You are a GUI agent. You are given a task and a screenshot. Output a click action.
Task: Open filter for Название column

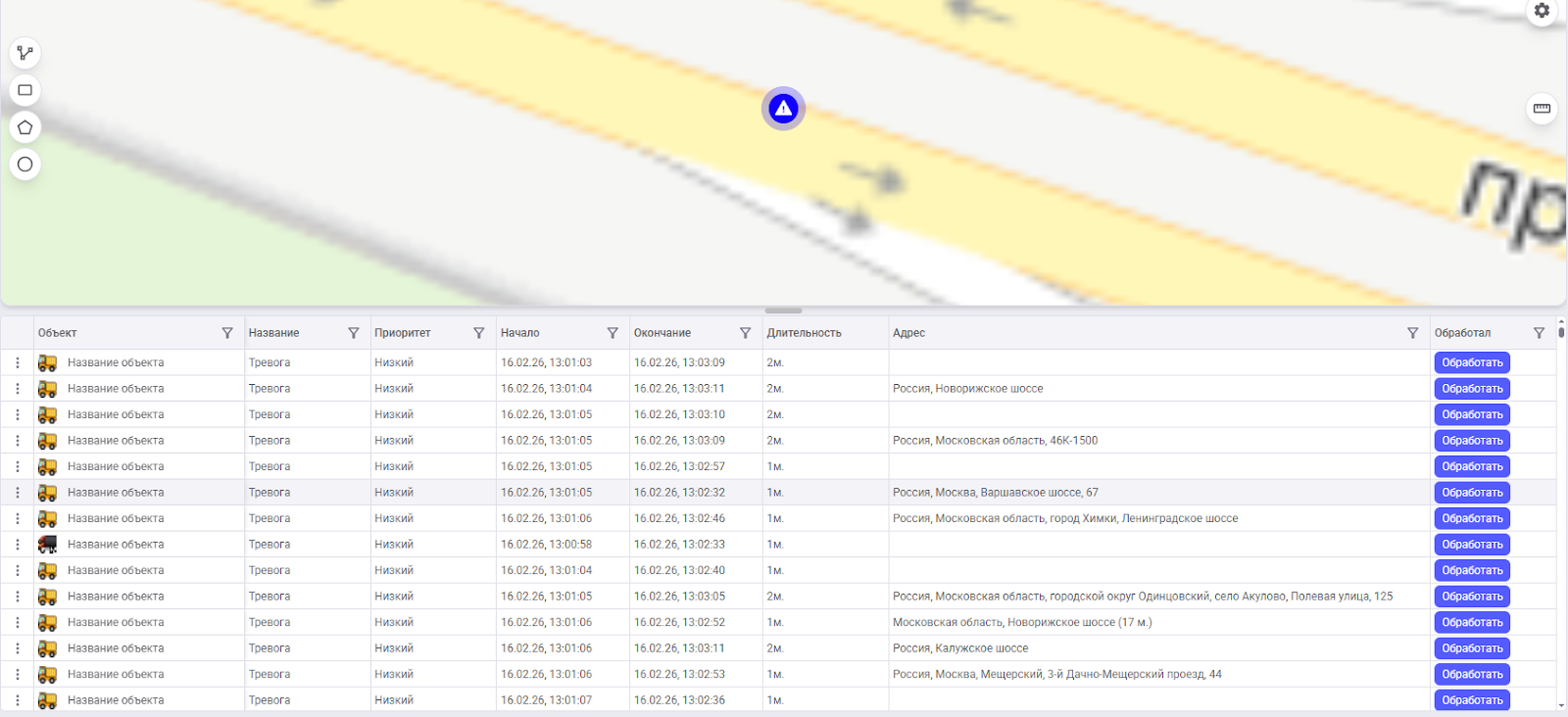[354, 333]
